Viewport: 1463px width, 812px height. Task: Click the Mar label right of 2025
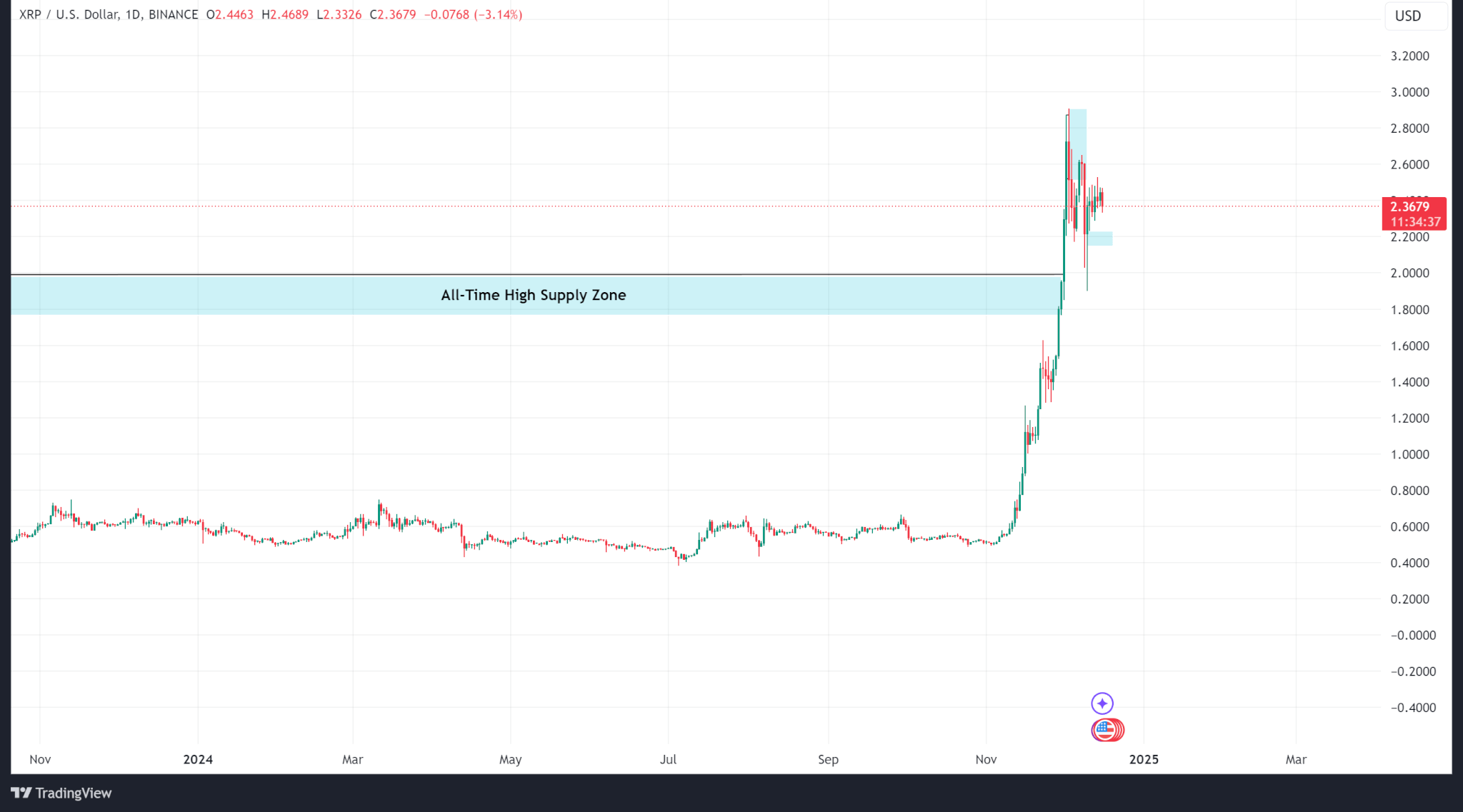[1296, 759]
